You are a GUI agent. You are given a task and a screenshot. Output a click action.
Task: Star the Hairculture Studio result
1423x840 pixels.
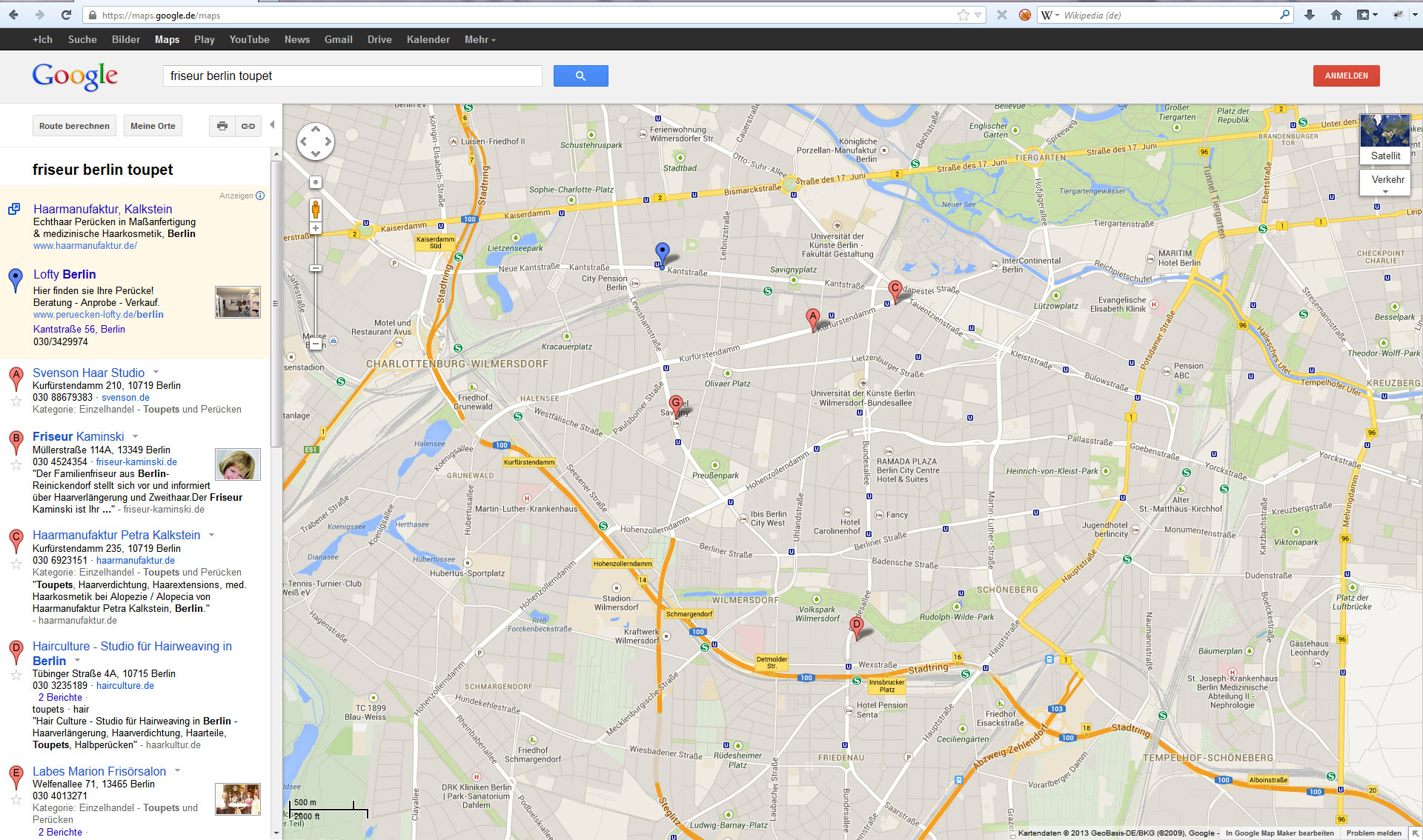coord(16,675)
